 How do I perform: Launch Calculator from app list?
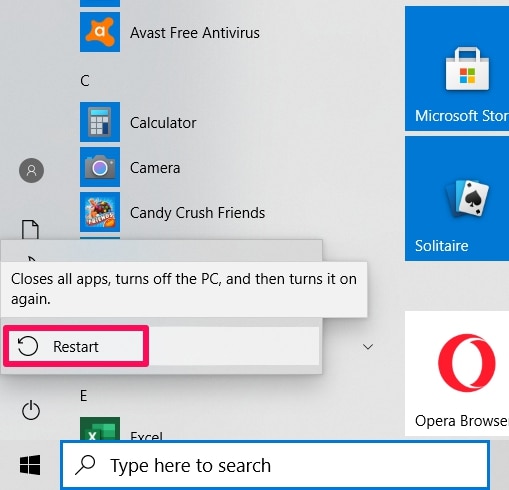[x=100, y=122]
